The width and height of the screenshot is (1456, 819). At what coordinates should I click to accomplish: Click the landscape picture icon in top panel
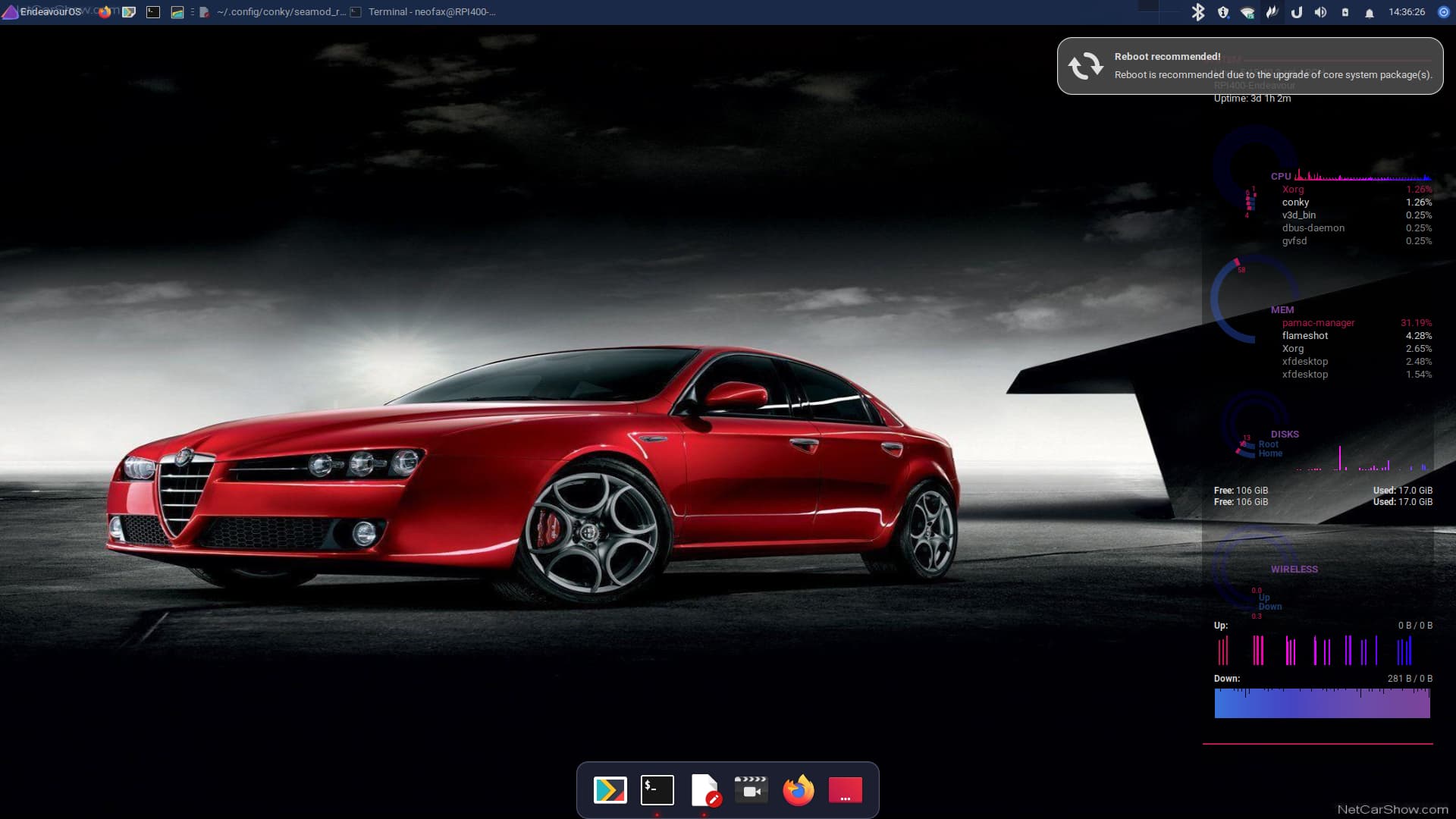pyautogui.click(x=177, y=12)
